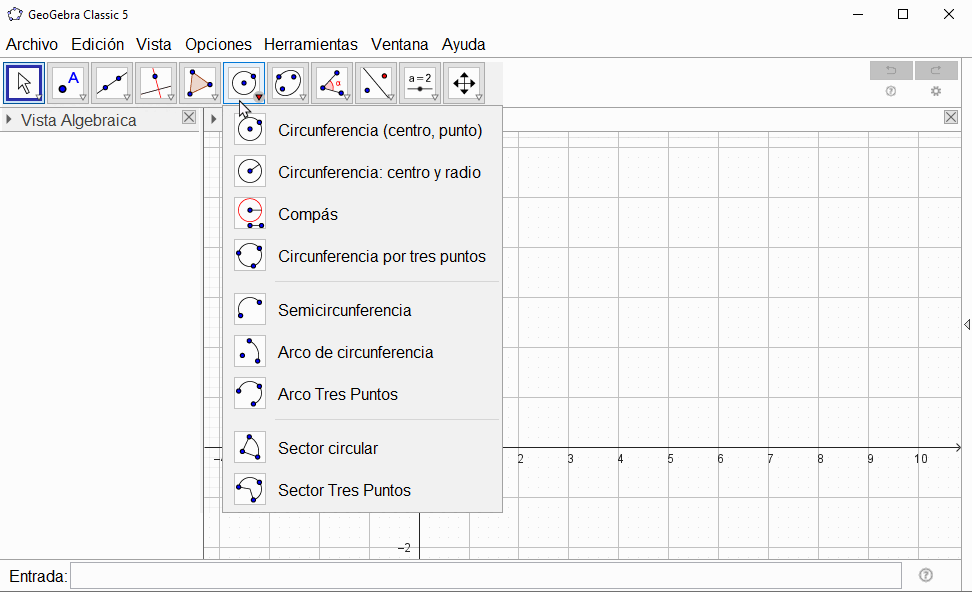Click the Ellipse conic tool
The width and height of the screenshot is (972, 592).
288,83
